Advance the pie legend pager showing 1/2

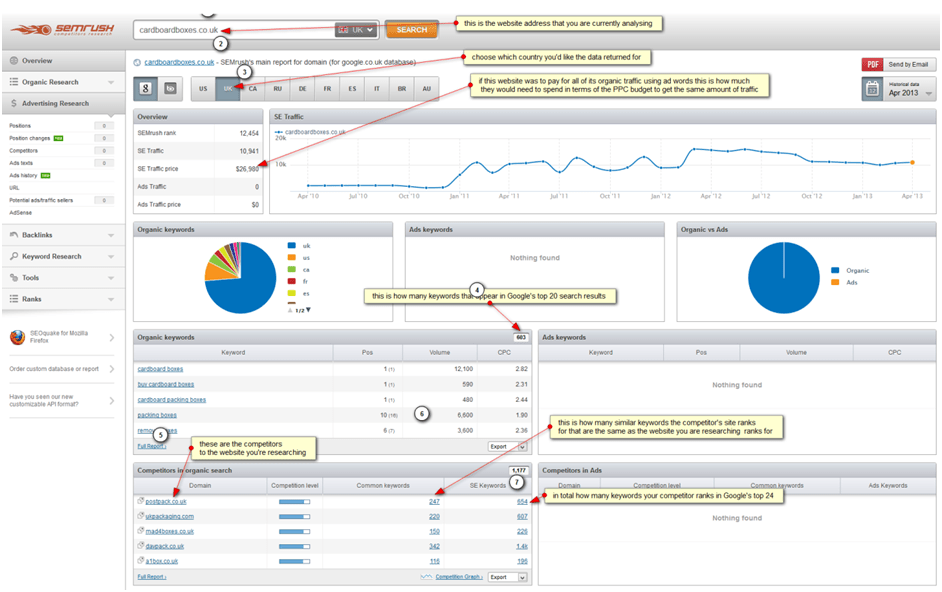pyautogui.click(x=309, y=310)
